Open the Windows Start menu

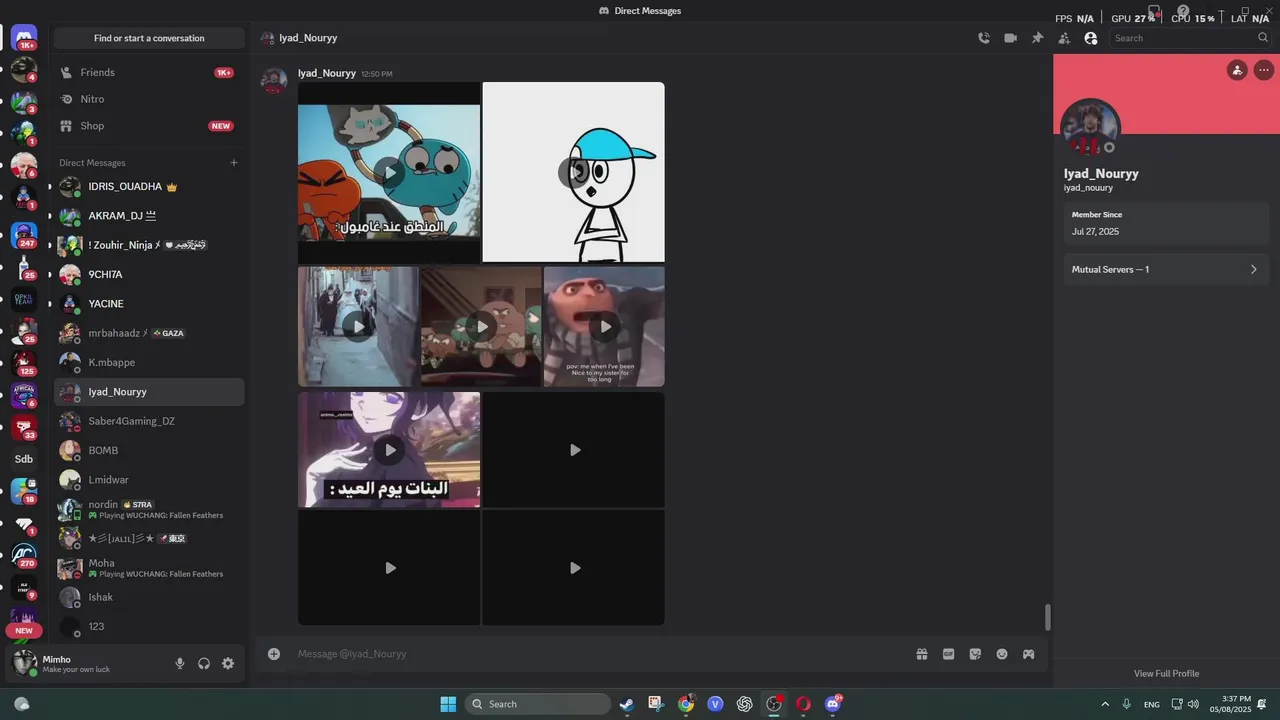click(x=448, y=704)
